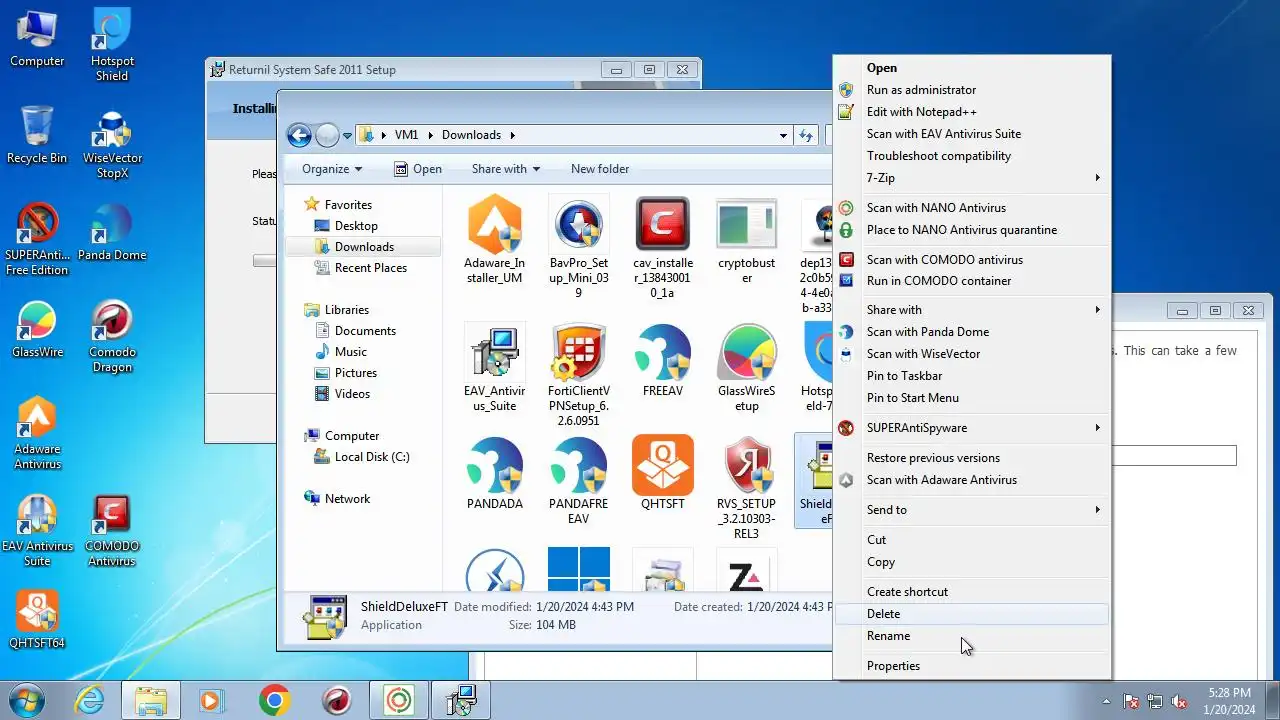Launch Comodo Dragon desktop shortcut

(112, 337)
